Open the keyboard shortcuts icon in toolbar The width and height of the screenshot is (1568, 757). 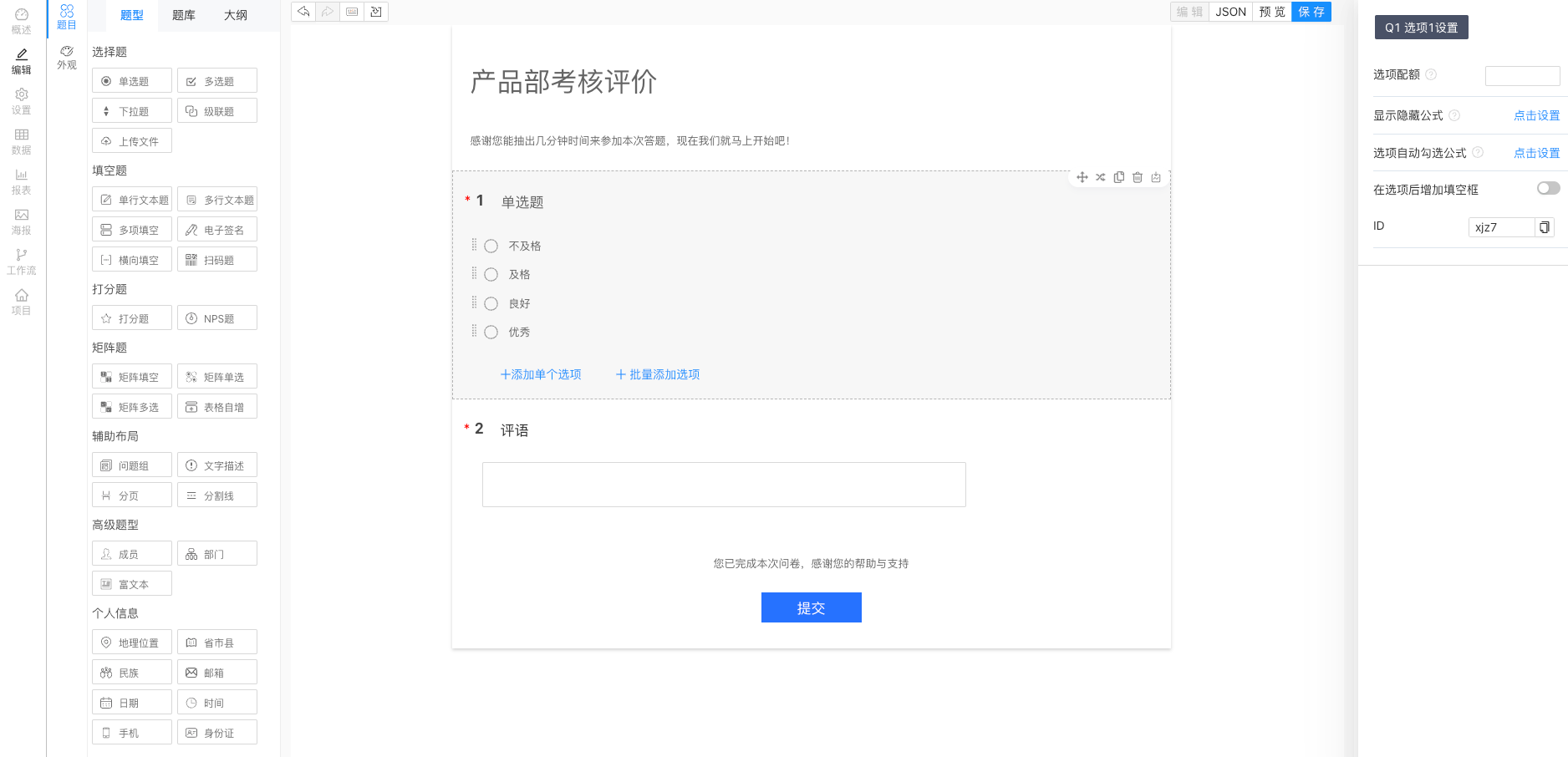click(x=351, y=12)
